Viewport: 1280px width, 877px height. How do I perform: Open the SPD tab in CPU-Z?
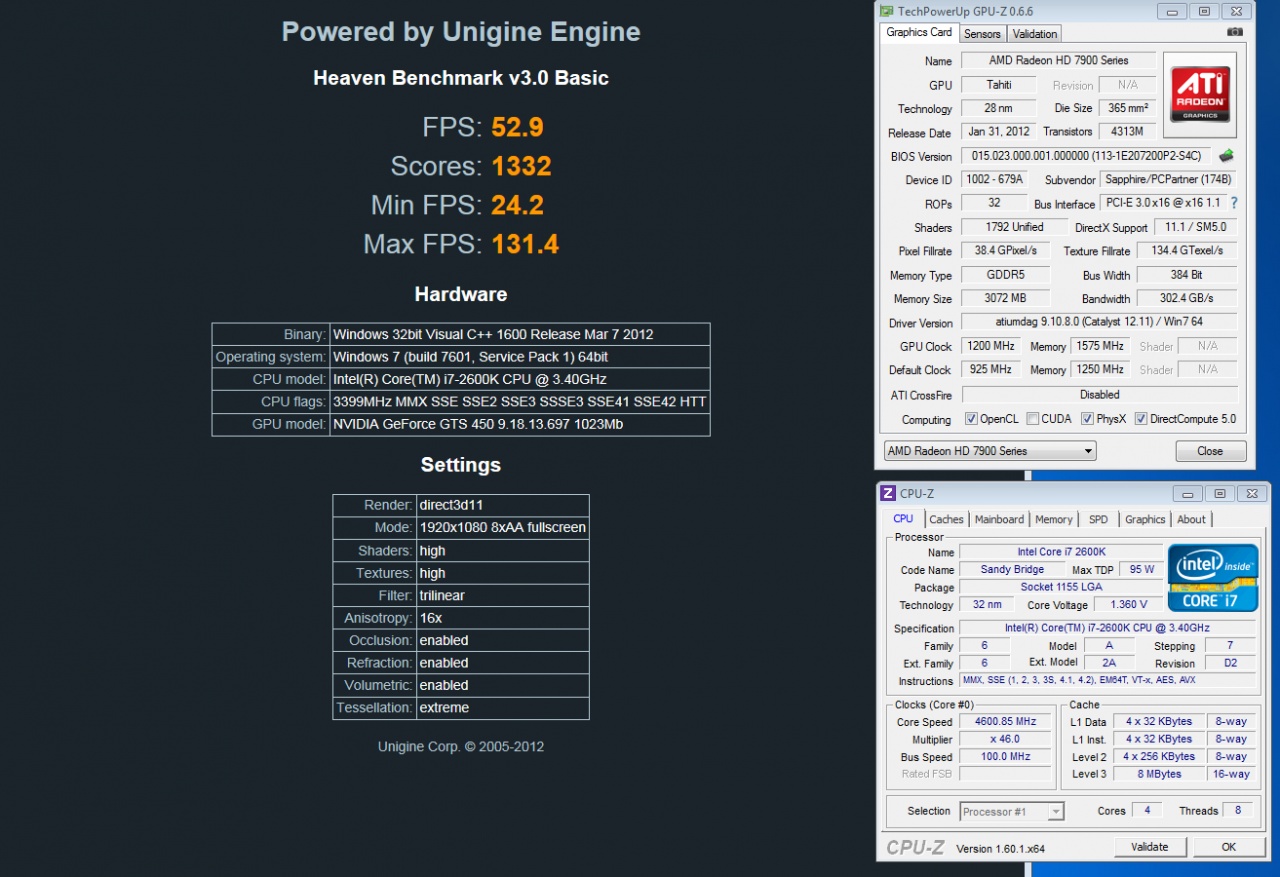(x=1098, y=519)
